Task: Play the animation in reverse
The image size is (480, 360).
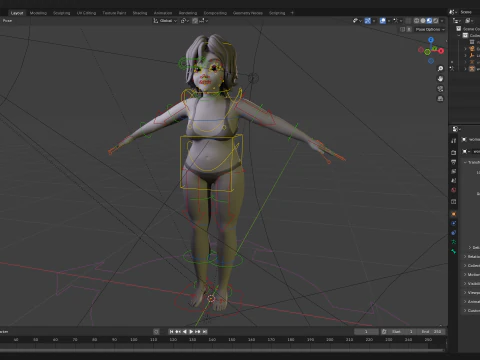Action: pyautogui.click(x=185, y=332)
